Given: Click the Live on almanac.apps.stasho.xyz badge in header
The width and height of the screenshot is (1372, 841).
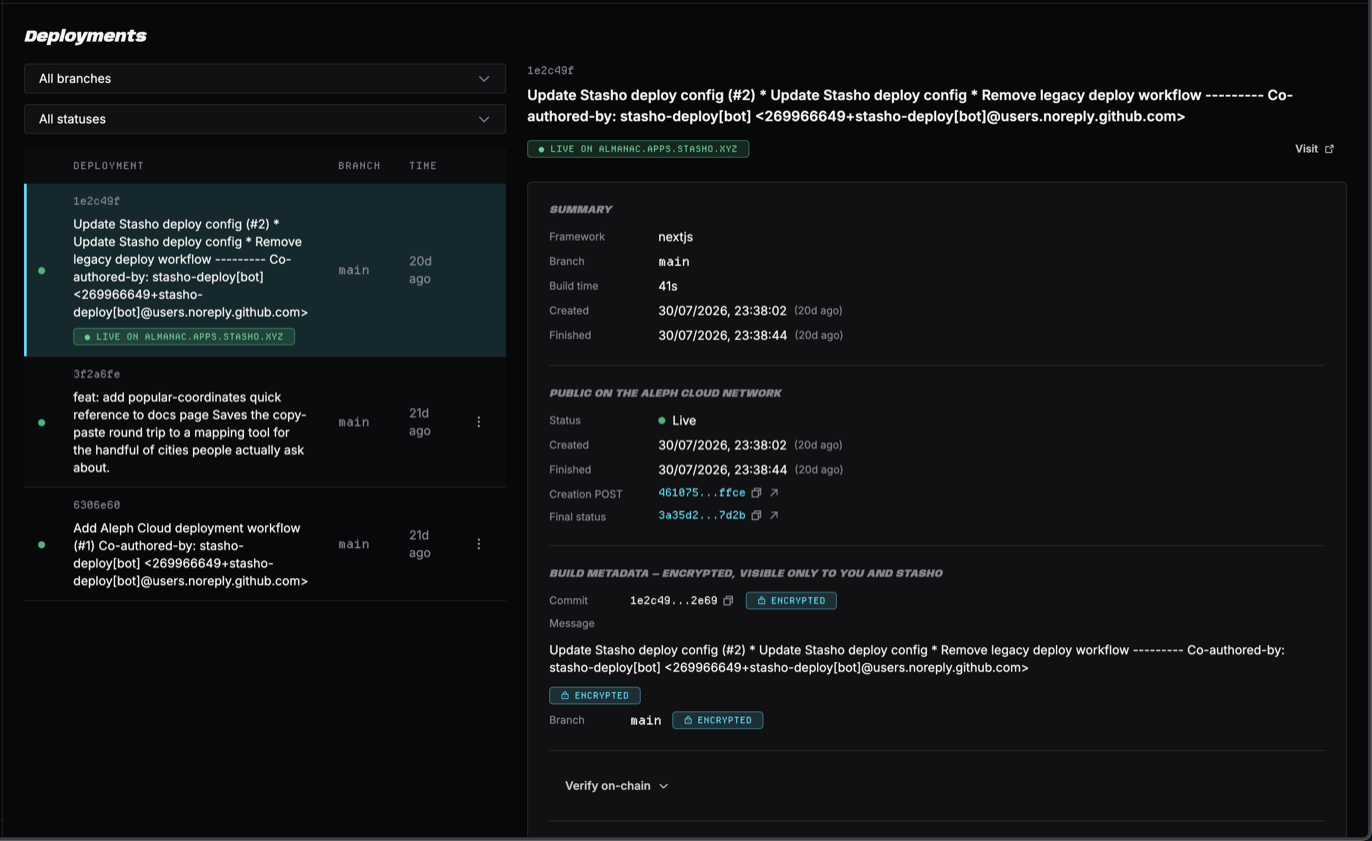Looking at the screenshot, I should click(638, 149).
